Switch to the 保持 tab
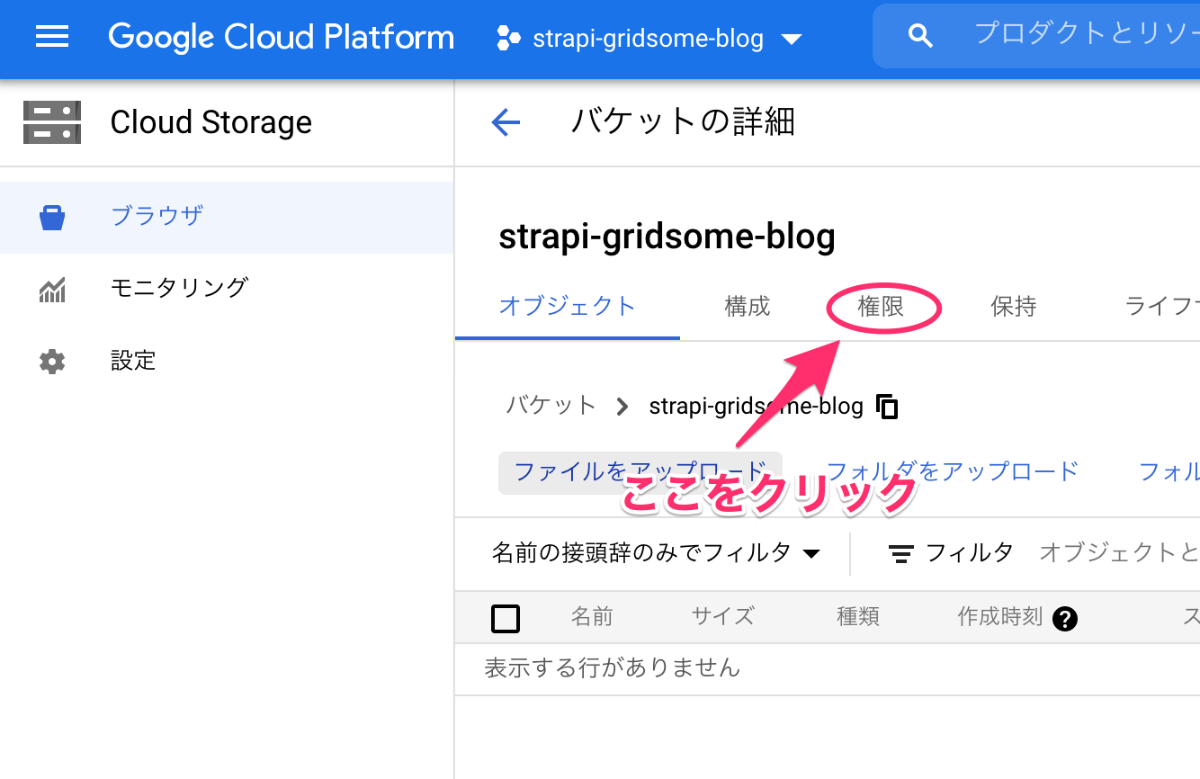This screenshot has width=1200, height=779. click(x=1013, y=306)
